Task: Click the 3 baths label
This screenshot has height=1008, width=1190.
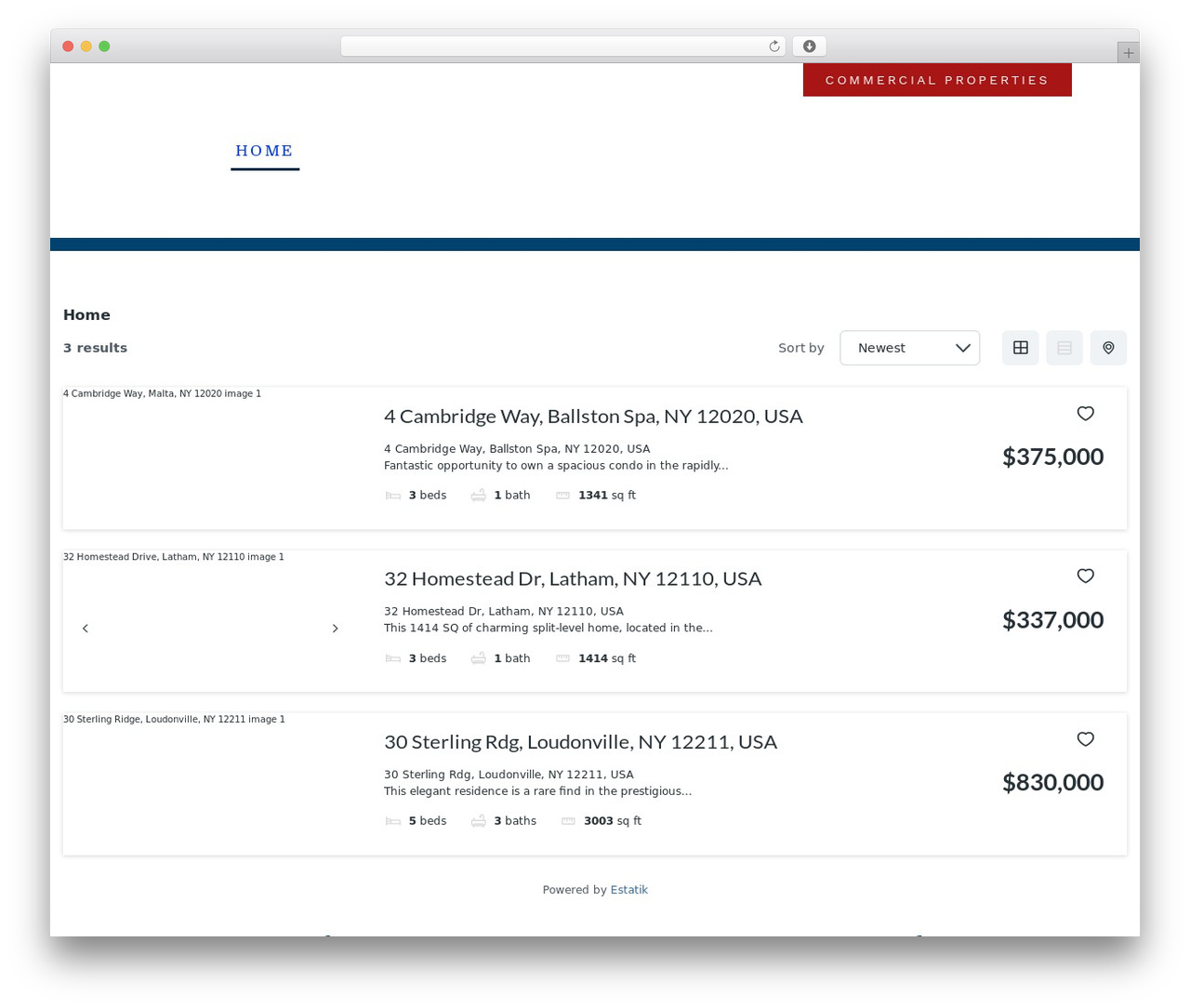Action: pyautogui.click(x=515, y=821)
